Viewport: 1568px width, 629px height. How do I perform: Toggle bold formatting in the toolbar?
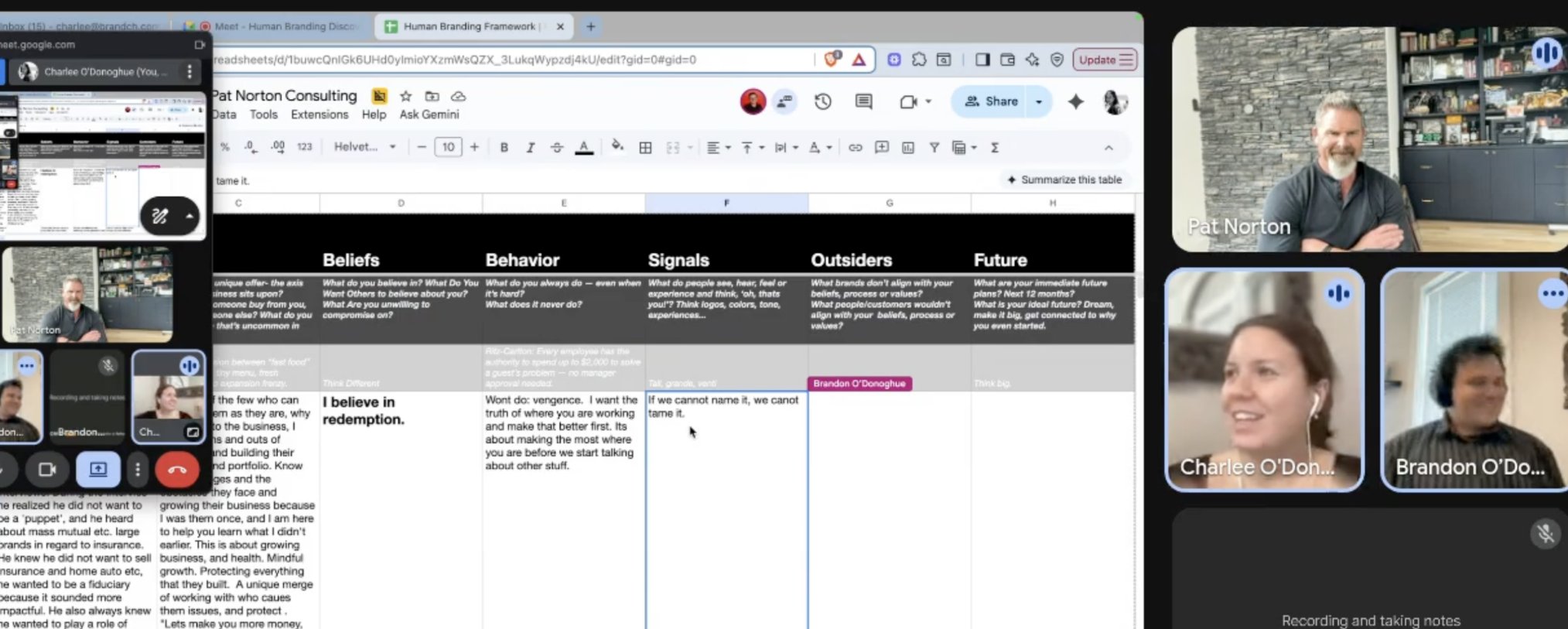tap(504, 147)
